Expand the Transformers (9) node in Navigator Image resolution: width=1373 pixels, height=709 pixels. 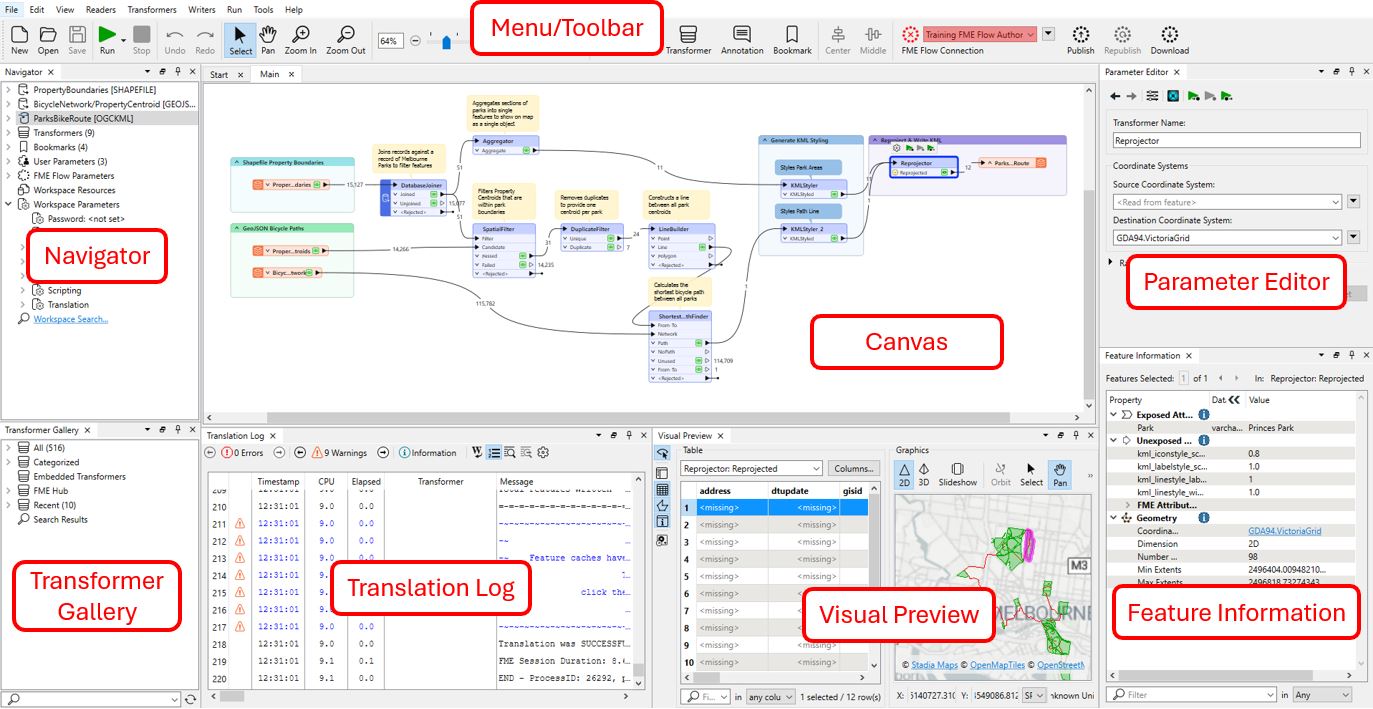[x=9, y=133]
